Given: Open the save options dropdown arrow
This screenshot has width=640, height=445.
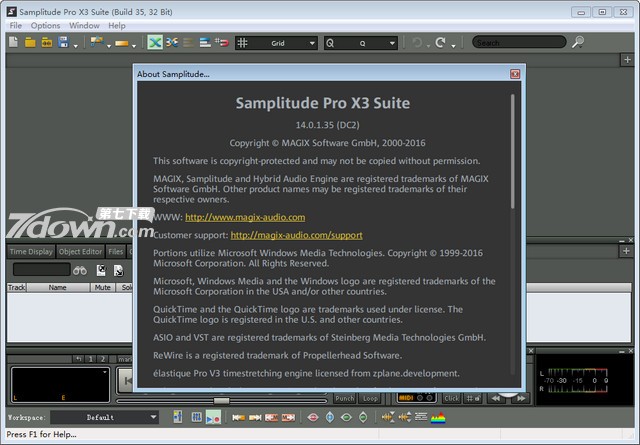Looking at the screenshot, I should [x=76, y=46].
